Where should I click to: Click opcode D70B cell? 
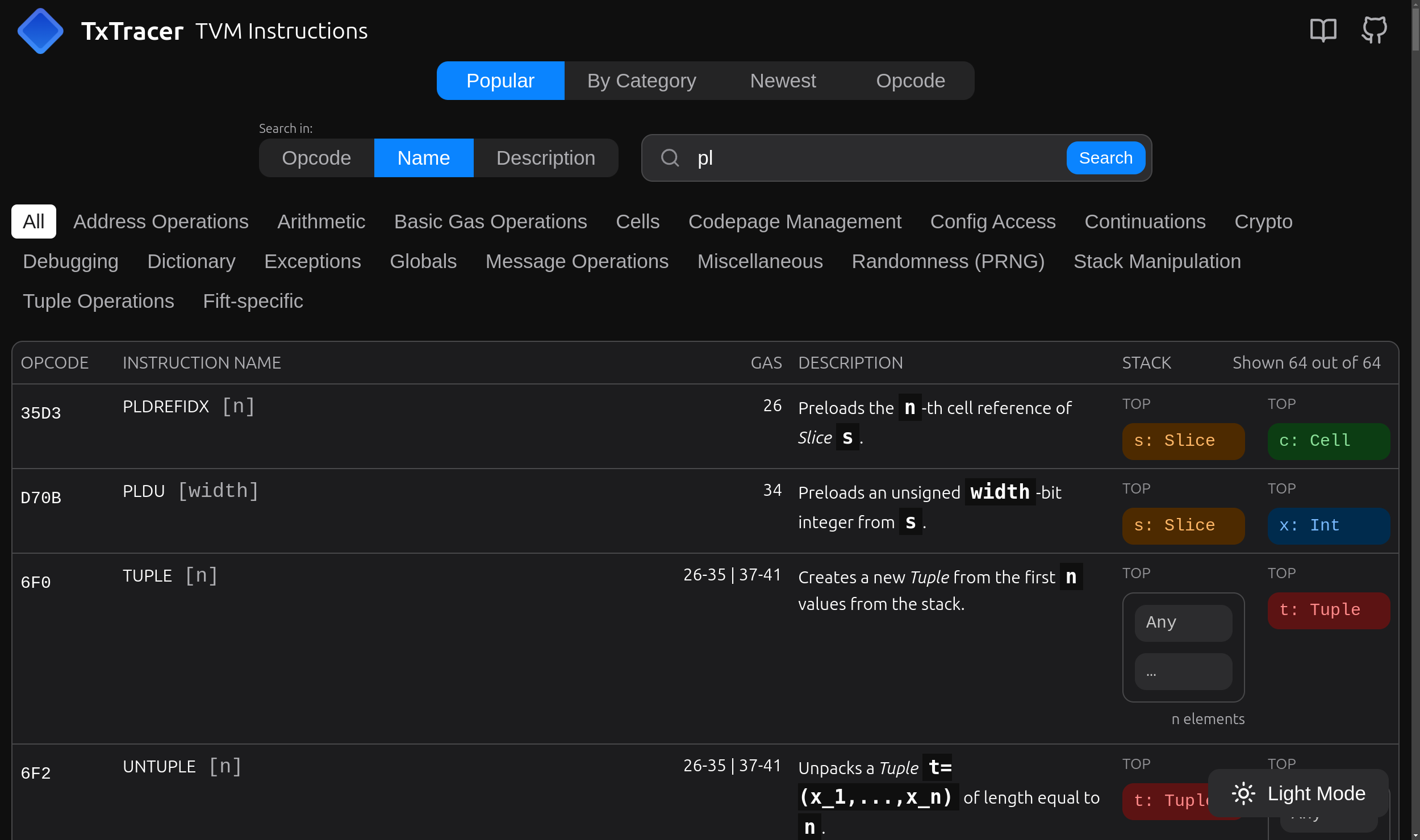[41, 498]
